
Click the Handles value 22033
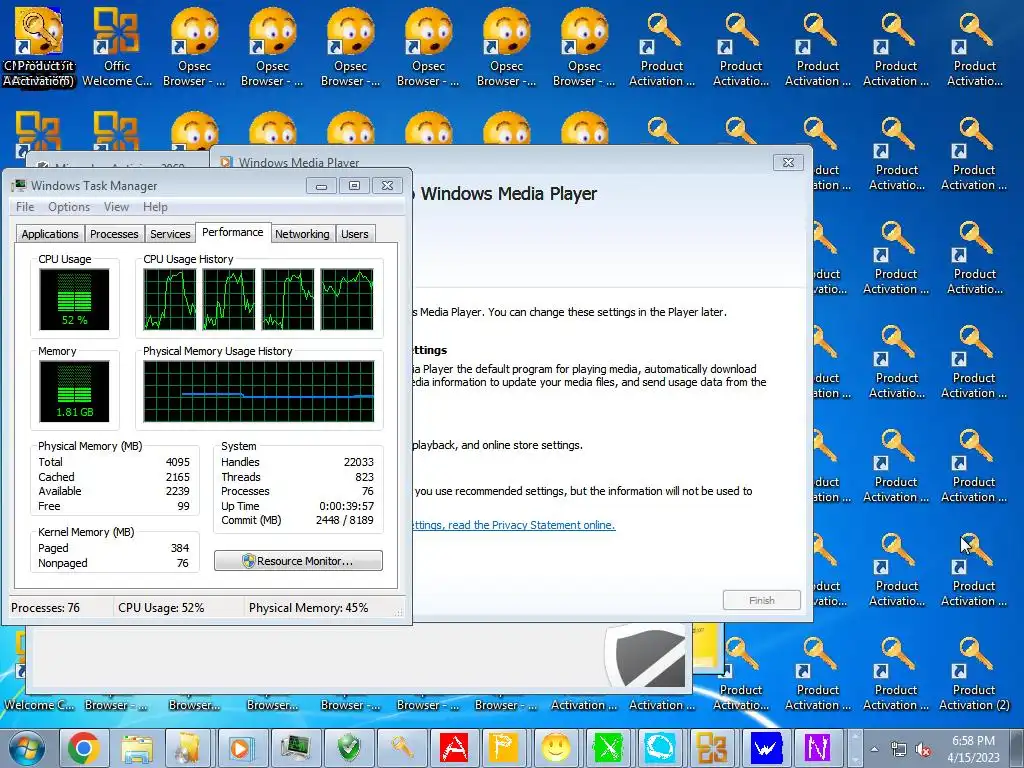coord(359,462)
